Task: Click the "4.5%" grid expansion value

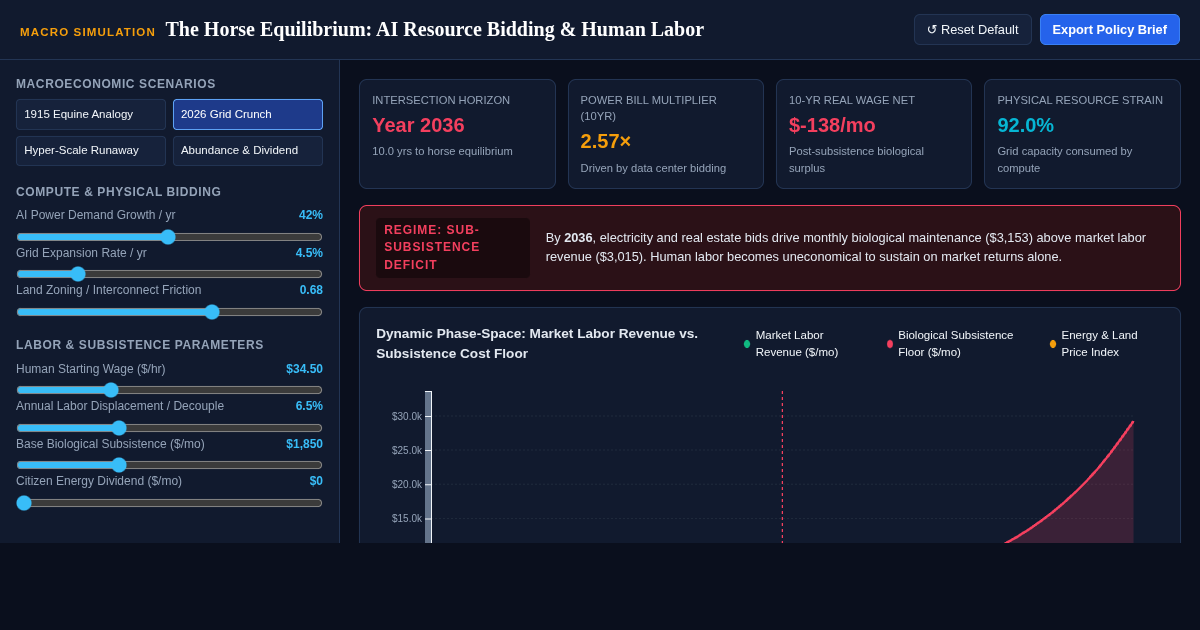Action: [309, 253]
